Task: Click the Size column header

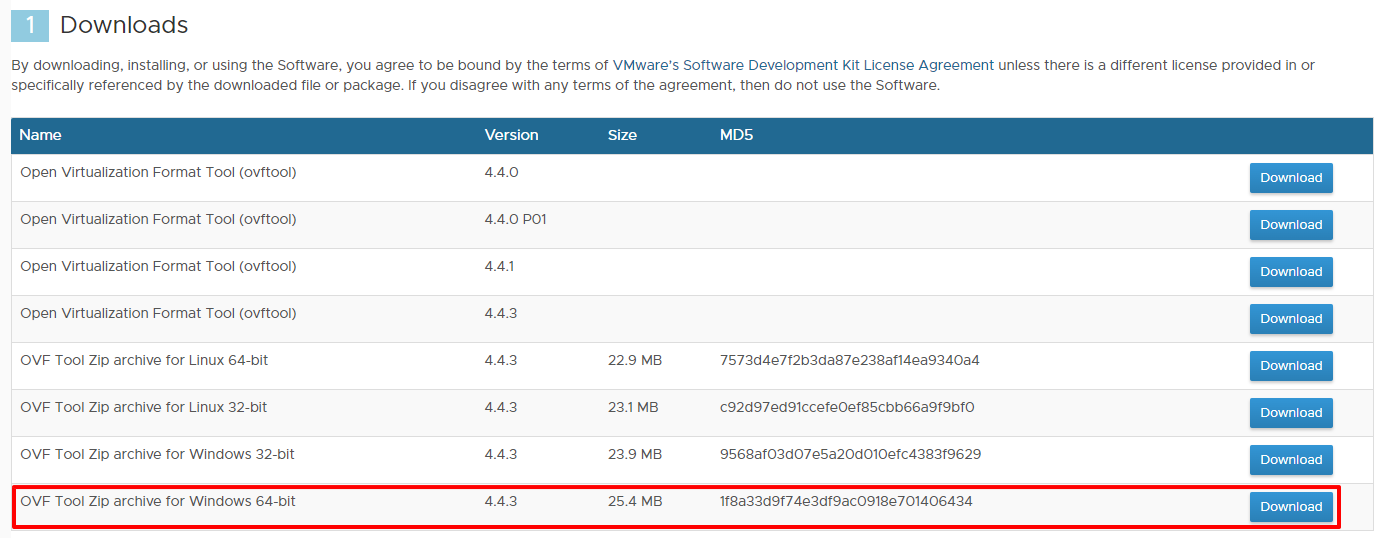Action: 622,135
